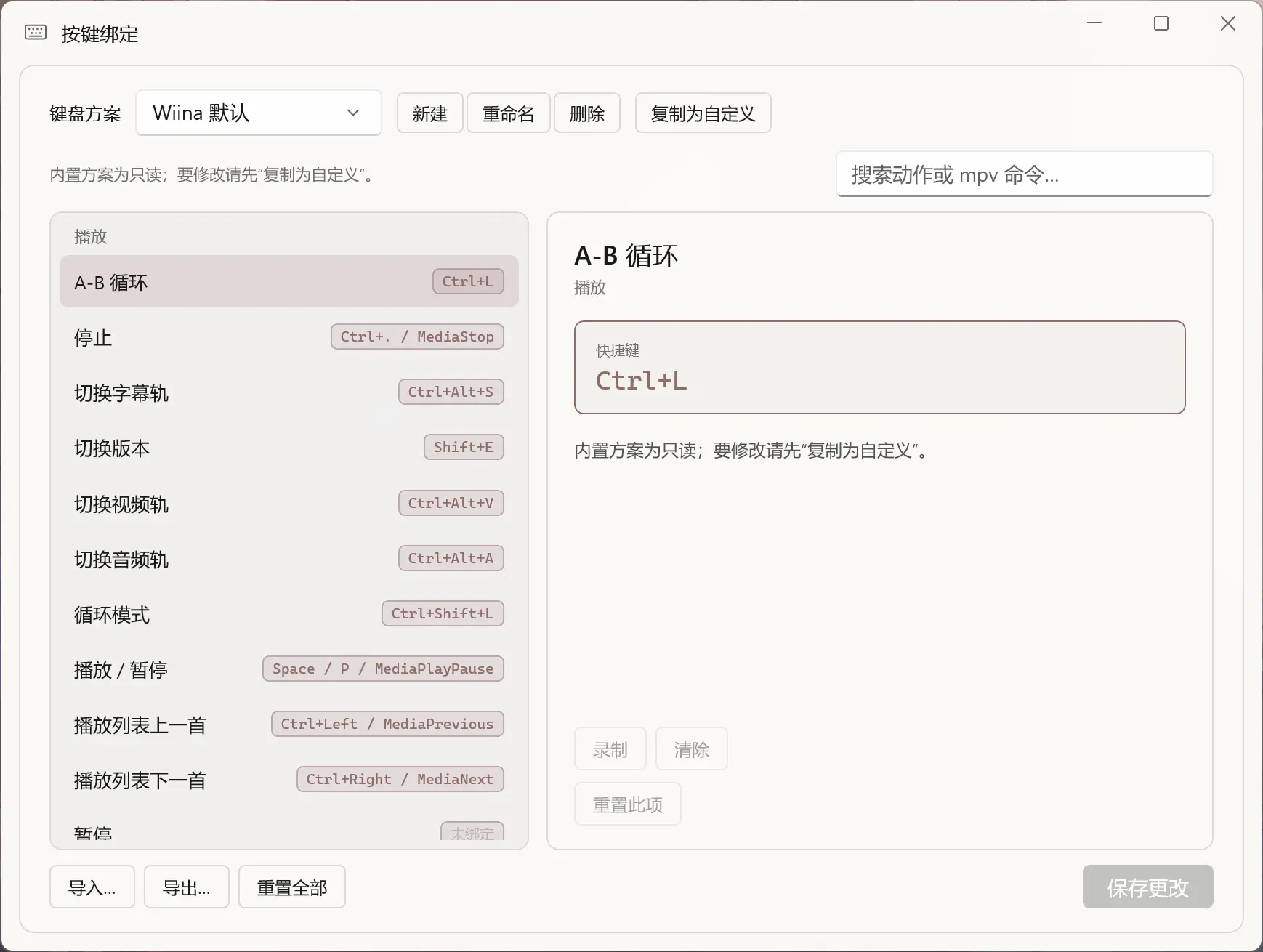
Task: Click the Ctrl+Alt+S shortcut badge
Action: [451, 392]
